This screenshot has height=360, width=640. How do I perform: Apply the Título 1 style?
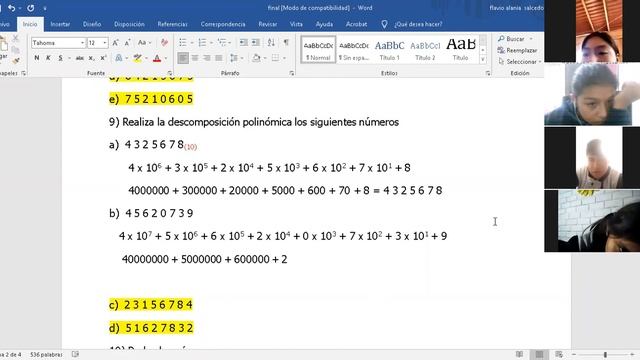[389, 50]
